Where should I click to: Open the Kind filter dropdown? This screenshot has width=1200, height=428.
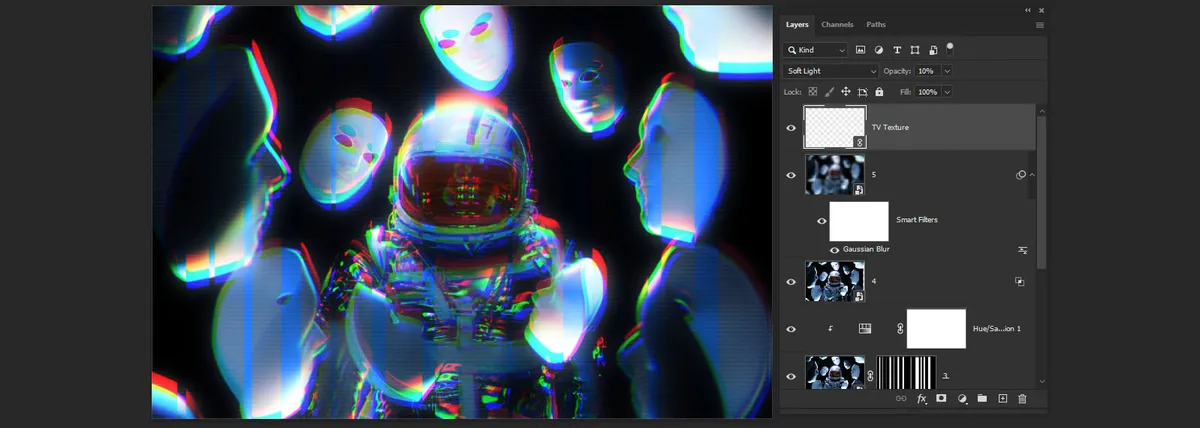(x=816, y=50)
